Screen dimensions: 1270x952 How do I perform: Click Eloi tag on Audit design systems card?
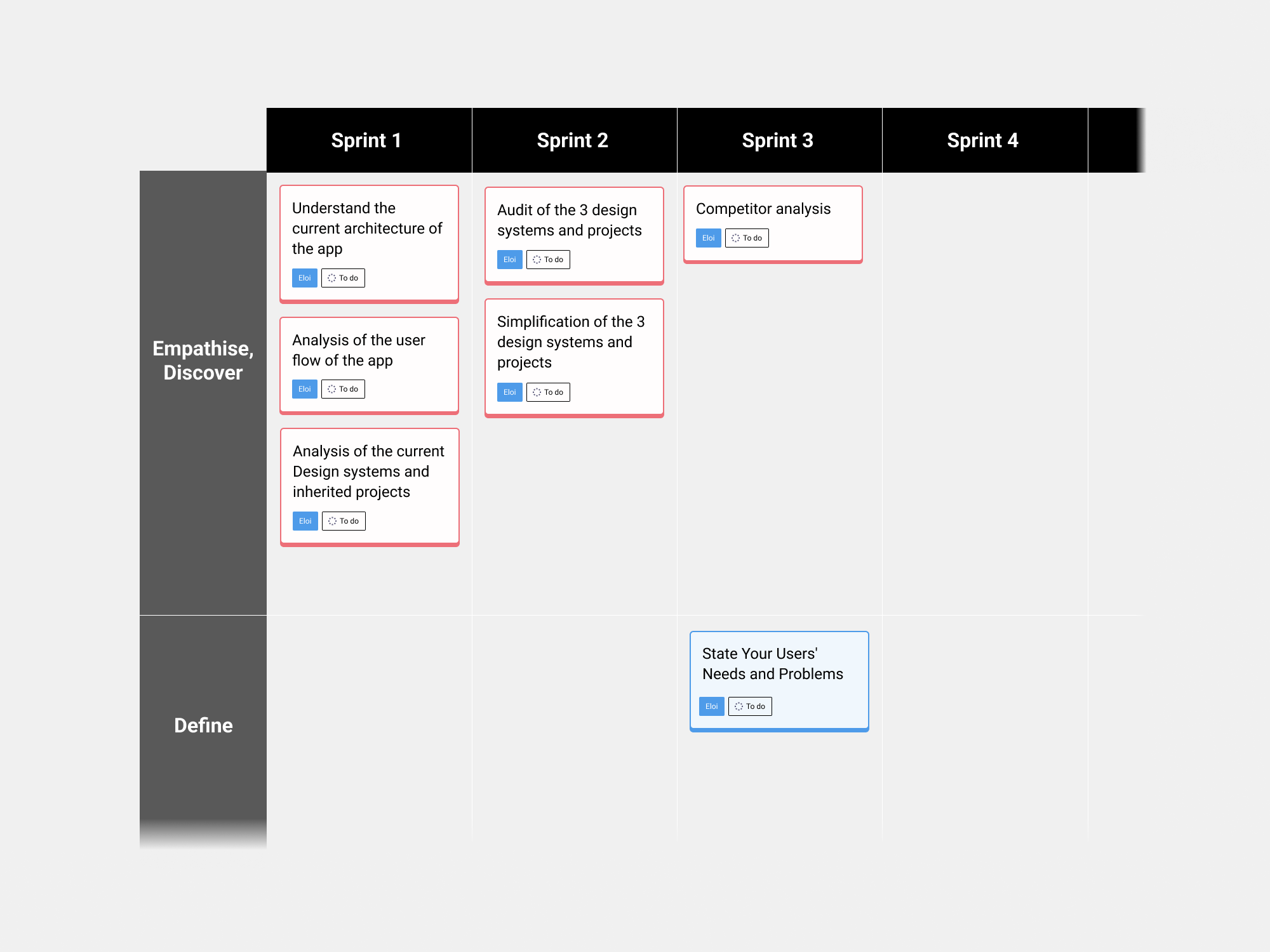click(509, 260)
